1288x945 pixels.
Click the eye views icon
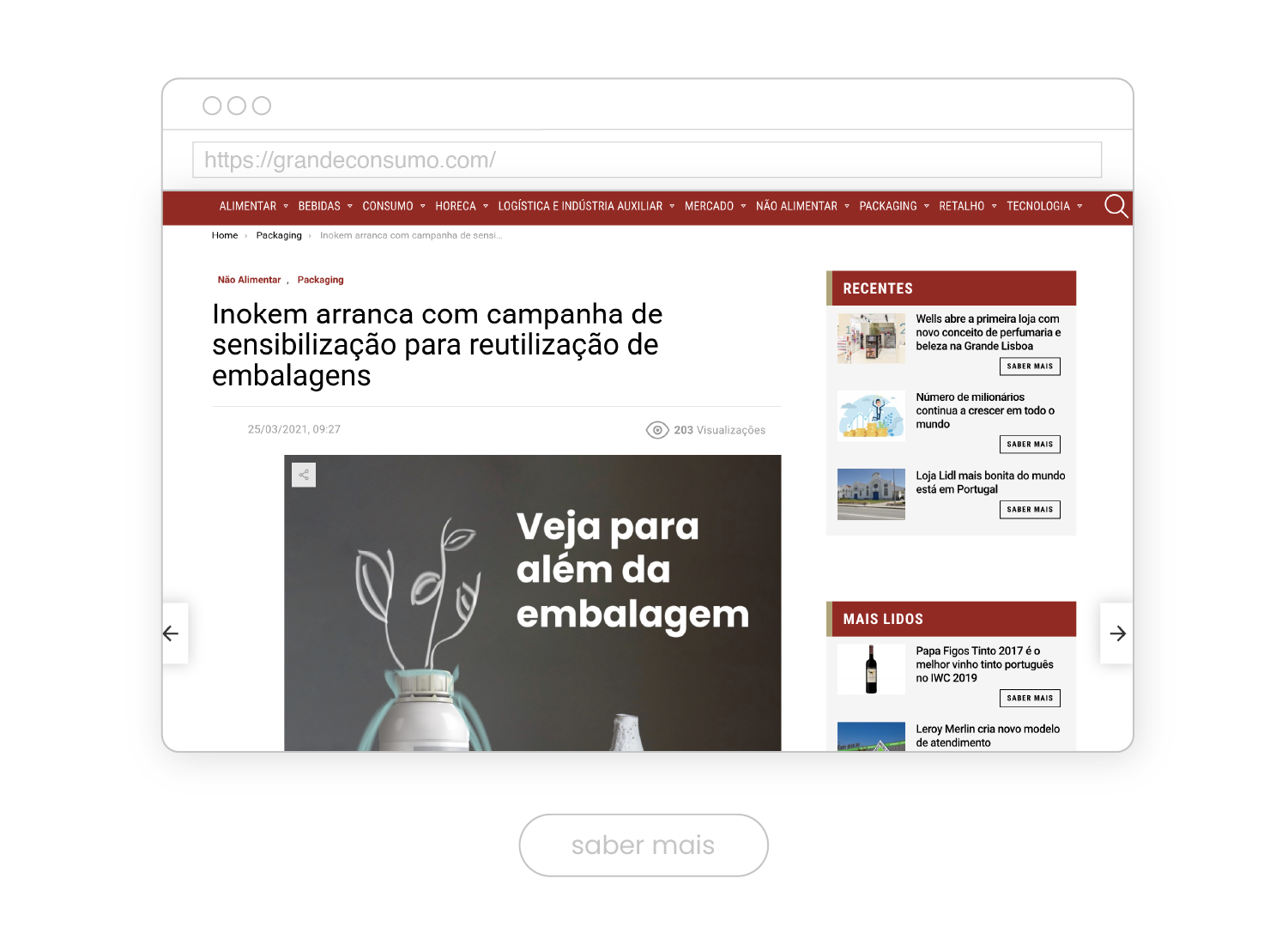(657, 430)
